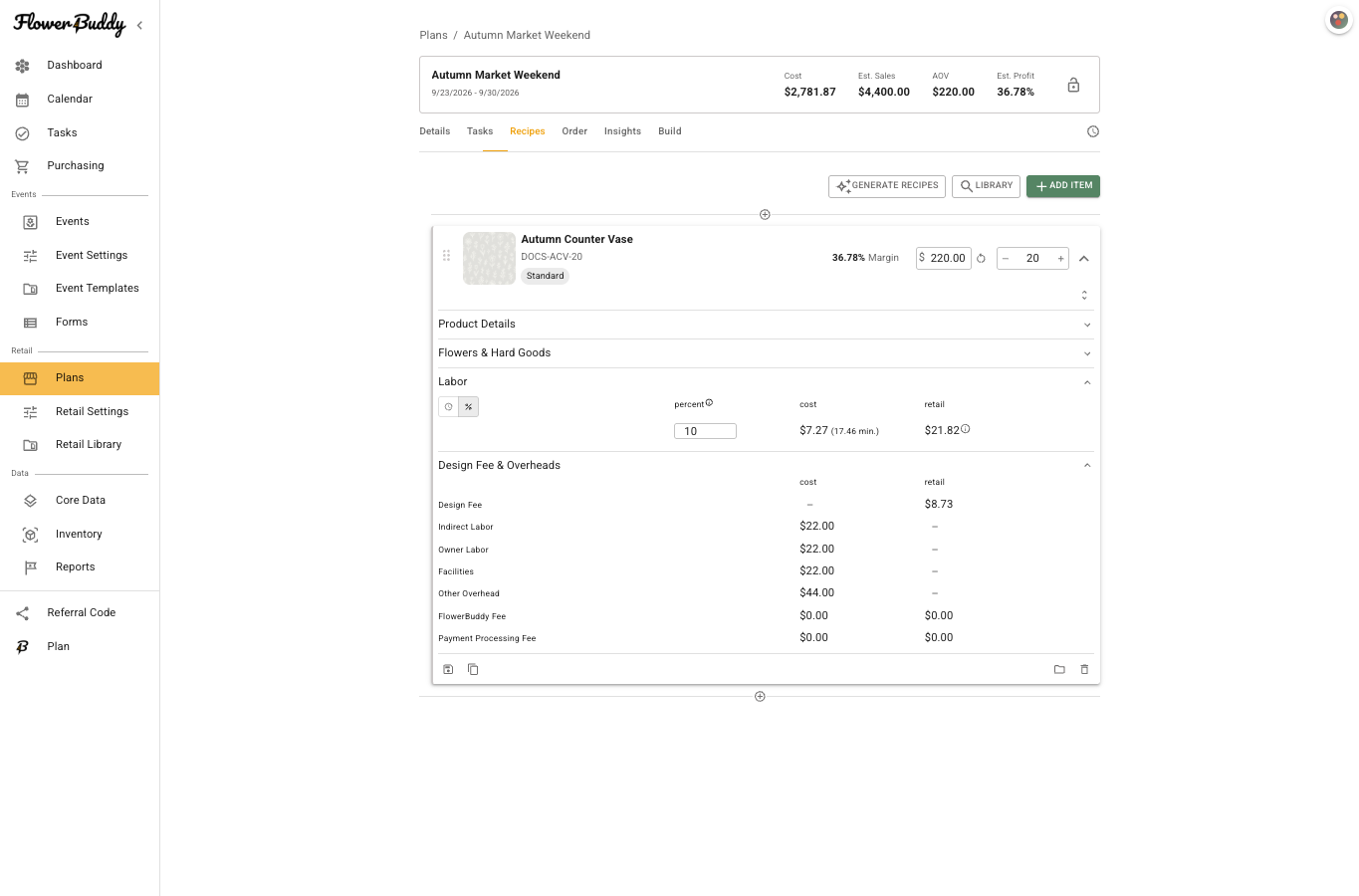Click the info icon next to percent label
The image size is (1359, 896).
(x=709, y=402)
